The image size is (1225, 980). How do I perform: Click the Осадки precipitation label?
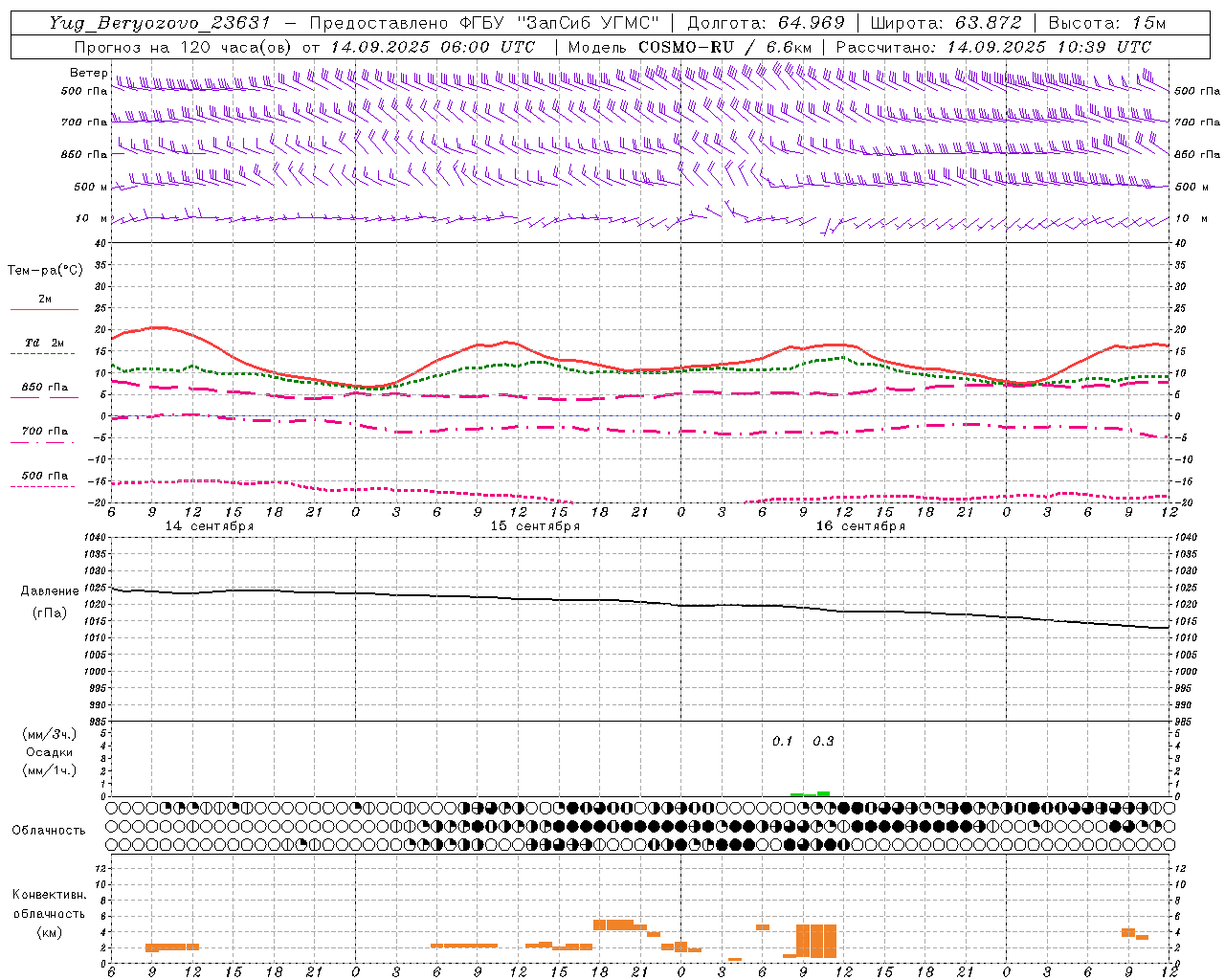[x=49, y=752]
